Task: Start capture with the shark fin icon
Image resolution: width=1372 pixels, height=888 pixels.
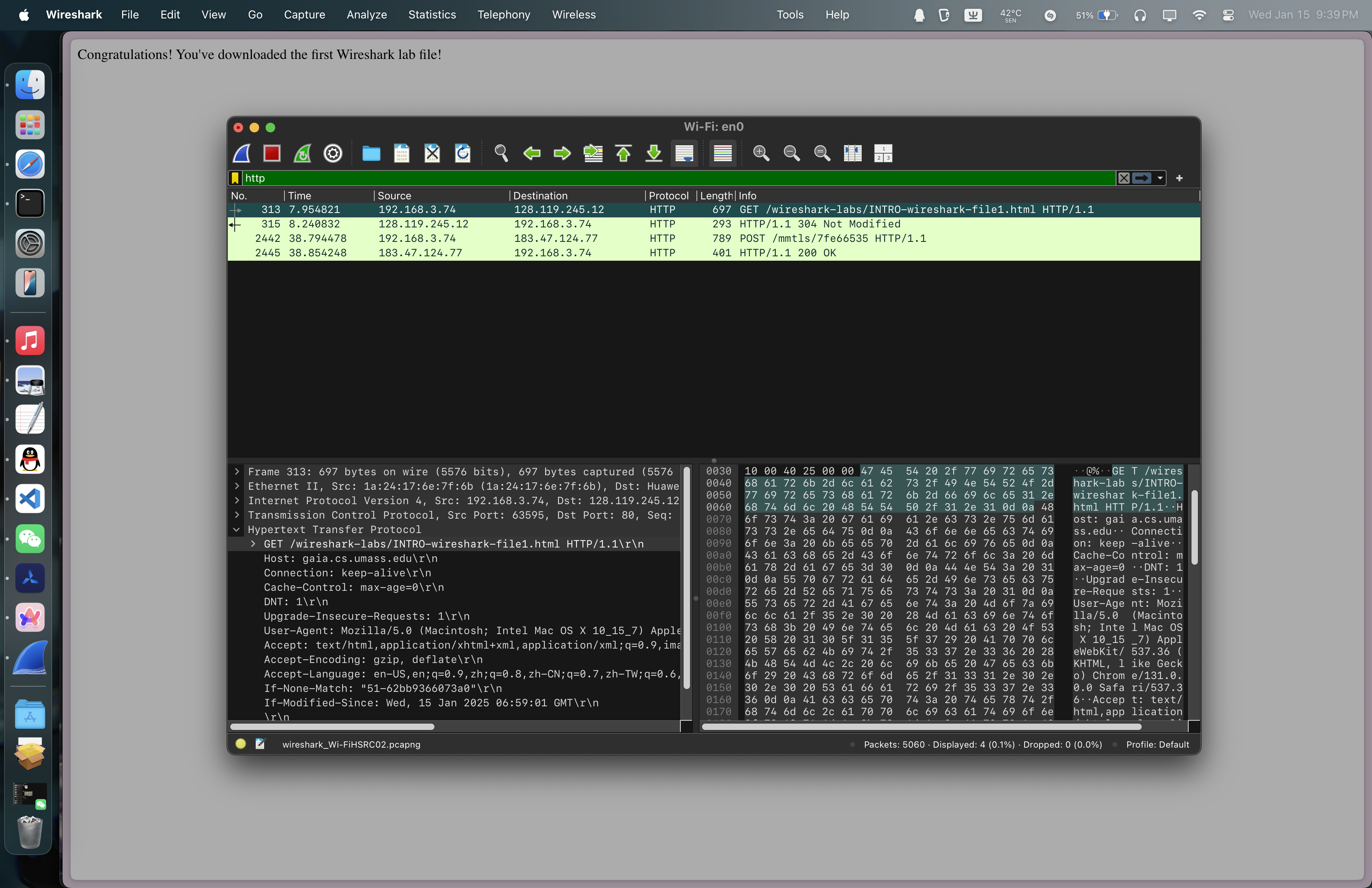Action: click(x=242, y=153)
